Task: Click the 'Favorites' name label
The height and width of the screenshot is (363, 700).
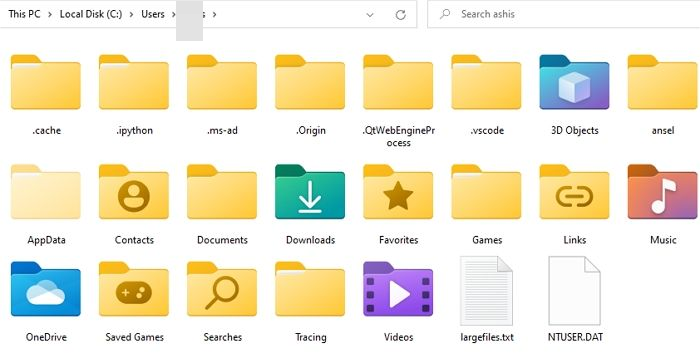Action: (x=398, y=240)
